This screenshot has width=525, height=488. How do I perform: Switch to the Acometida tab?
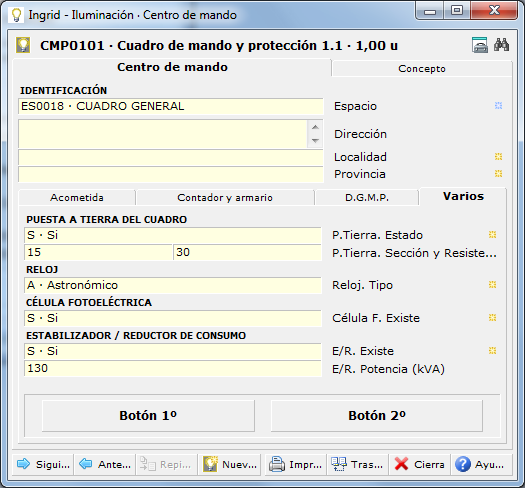(77, 198)
